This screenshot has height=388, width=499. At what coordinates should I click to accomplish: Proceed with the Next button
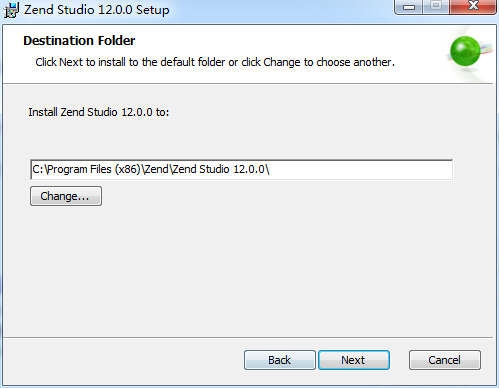click(354, 360)
